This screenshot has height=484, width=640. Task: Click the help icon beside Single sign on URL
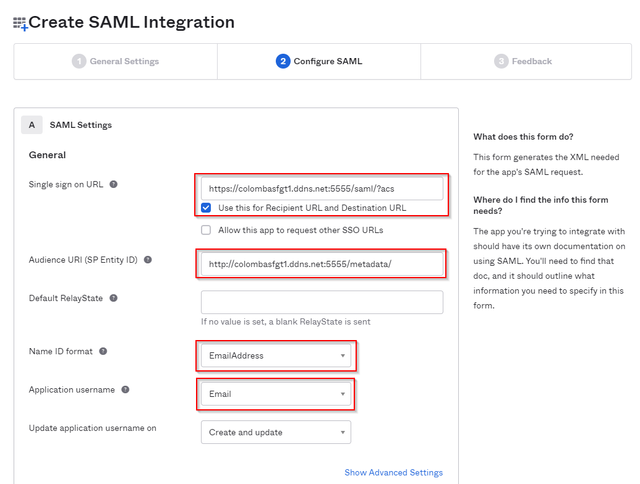click(113, 185)
